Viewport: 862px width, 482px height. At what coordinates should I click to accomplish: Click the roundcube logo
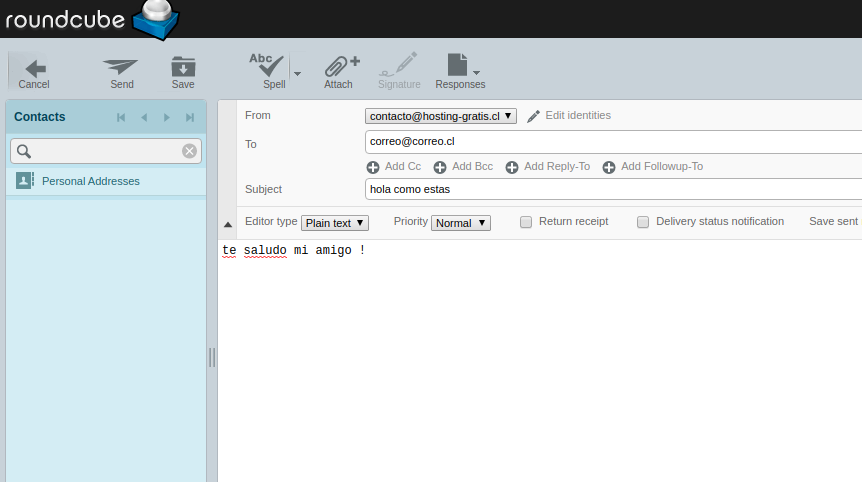[x=91, y=20]
